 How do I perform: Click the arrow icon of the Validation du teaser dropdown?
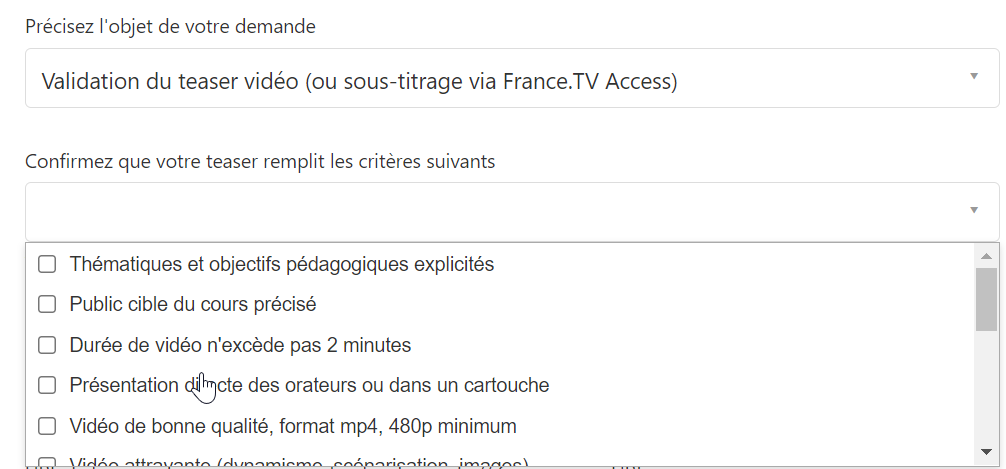(974, 76)
